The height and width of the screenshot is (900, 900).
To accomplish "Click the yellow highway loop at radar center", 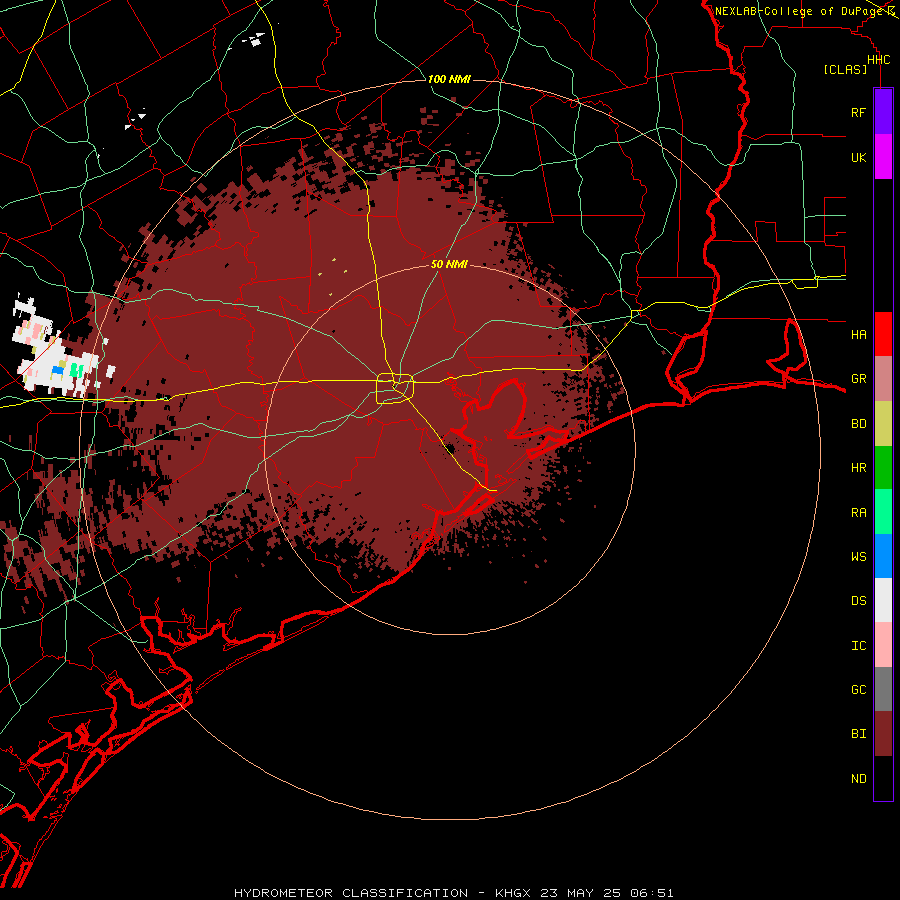I will click(x=395, y=389).
